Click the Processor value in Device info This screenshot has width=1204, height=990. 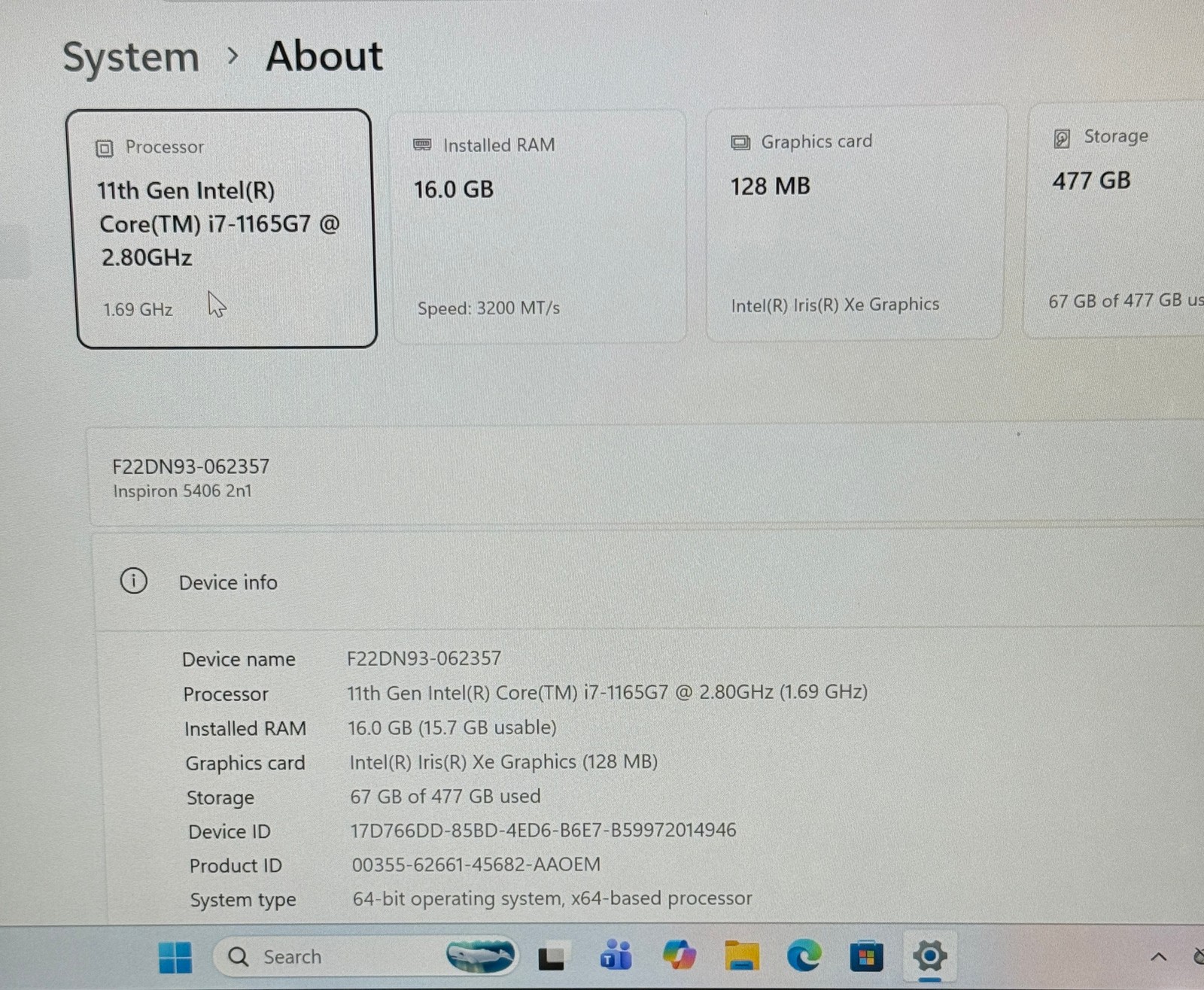pos(607,692)
